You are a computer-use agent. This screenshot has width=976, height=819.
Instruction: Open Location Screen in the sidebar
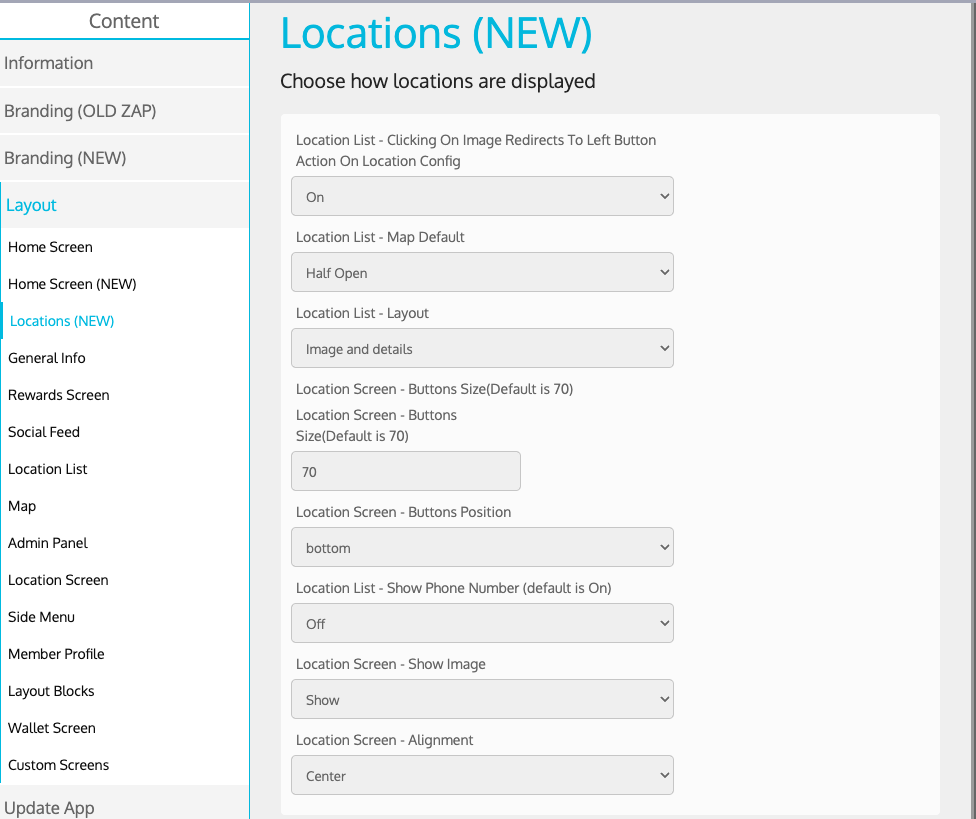[58, 580]
